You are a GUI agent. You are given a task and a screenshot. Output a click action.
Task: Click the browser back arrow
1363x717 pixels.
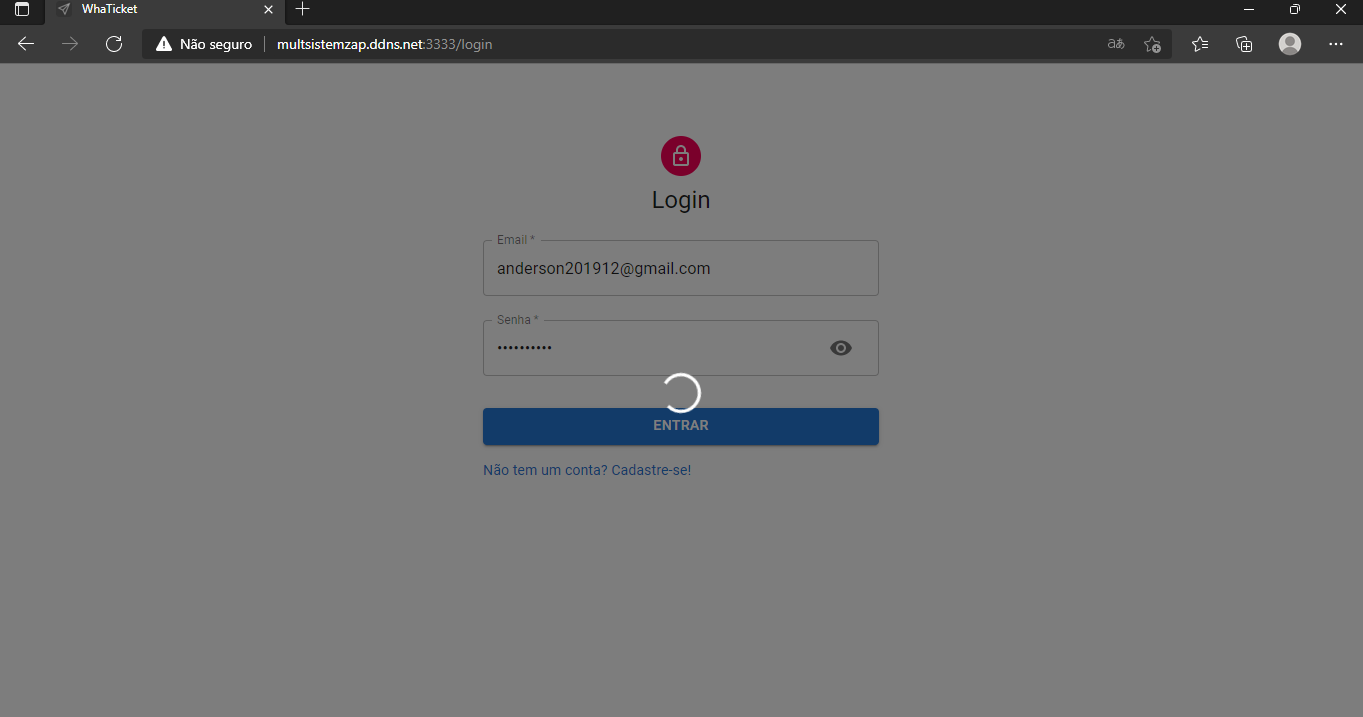point(25,44)
